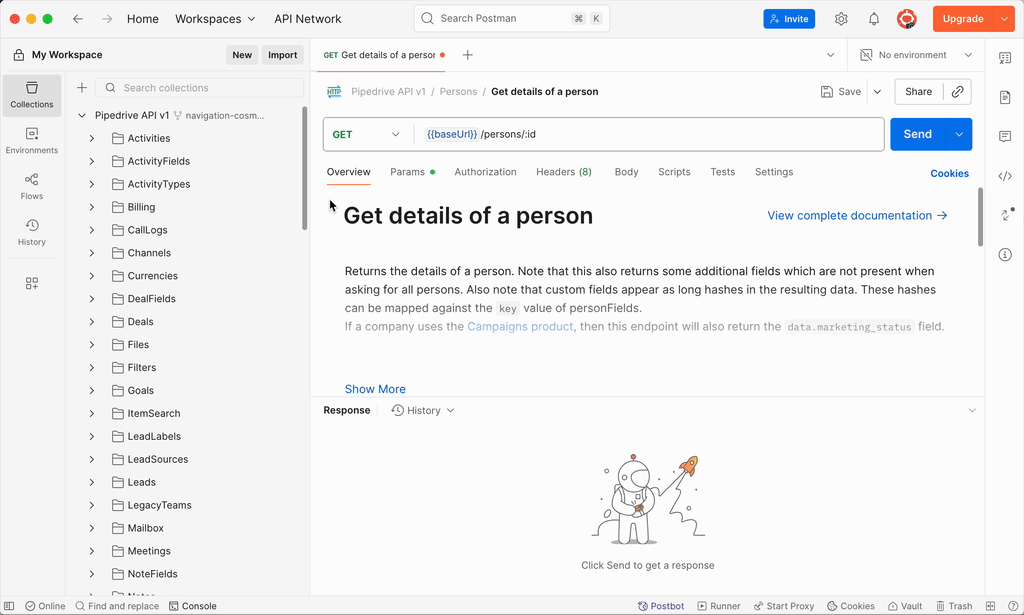Open the Upgrade dropdown arrow
The image size is (1024, 615).
tap(1004, 19)
